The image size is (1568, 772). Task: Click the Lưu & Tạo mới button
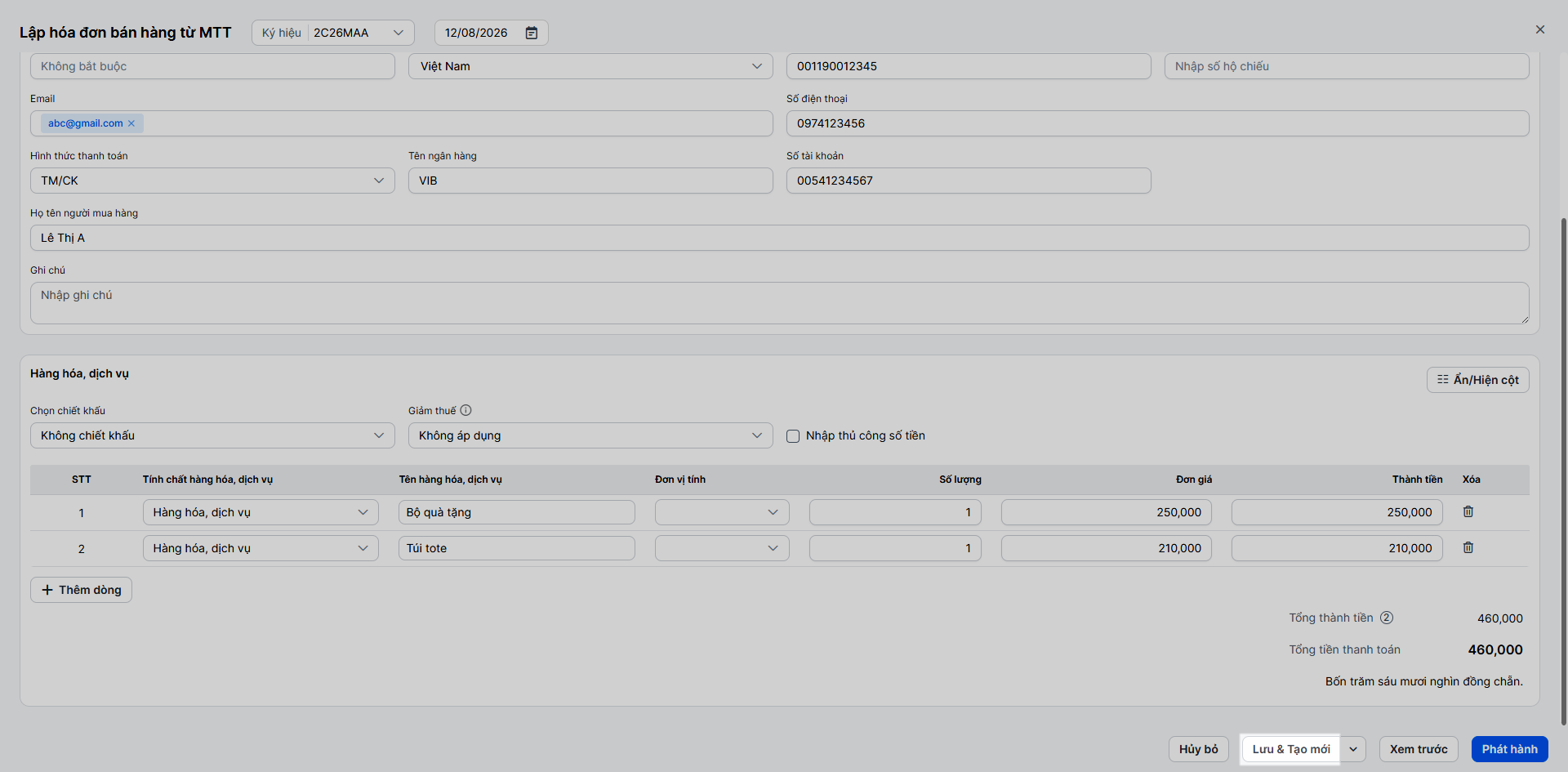[x=1291, y=749]
